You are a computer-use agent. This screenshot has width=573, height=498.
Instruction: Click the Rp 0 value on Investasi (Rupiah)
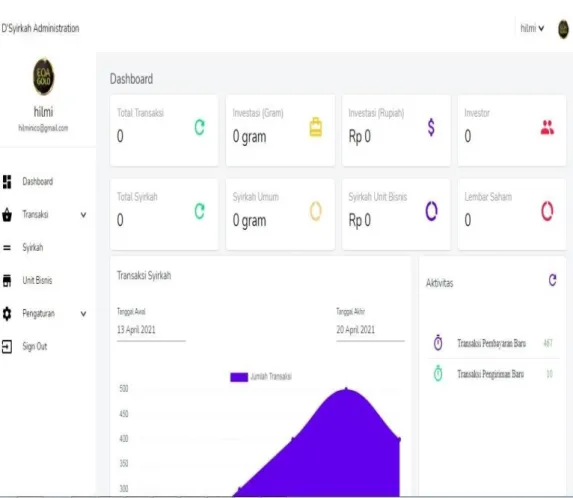(x=360, y=137)
